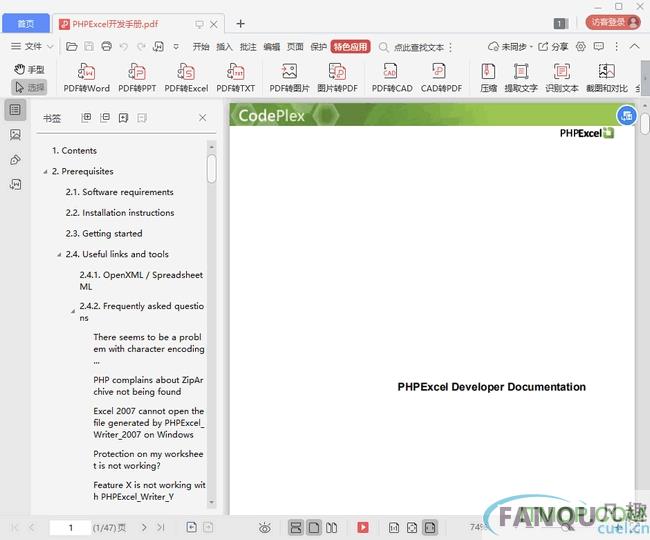Go to the 首页 home tab
Viewport: 650px width, 540px height.
(x=26, y=24)
